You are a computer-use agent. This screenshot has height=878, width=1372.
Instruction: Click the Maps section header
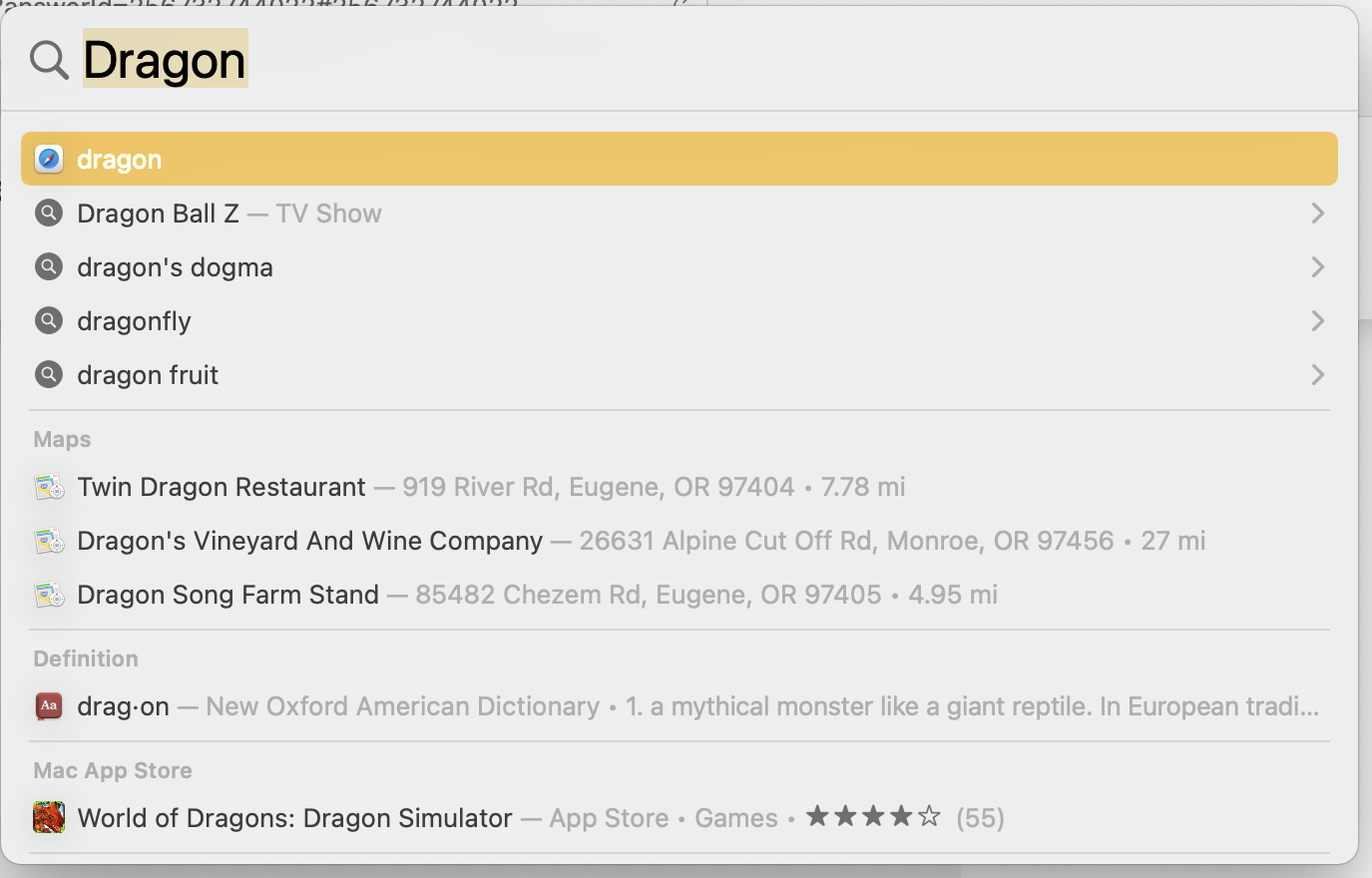(x=62, y=439)
